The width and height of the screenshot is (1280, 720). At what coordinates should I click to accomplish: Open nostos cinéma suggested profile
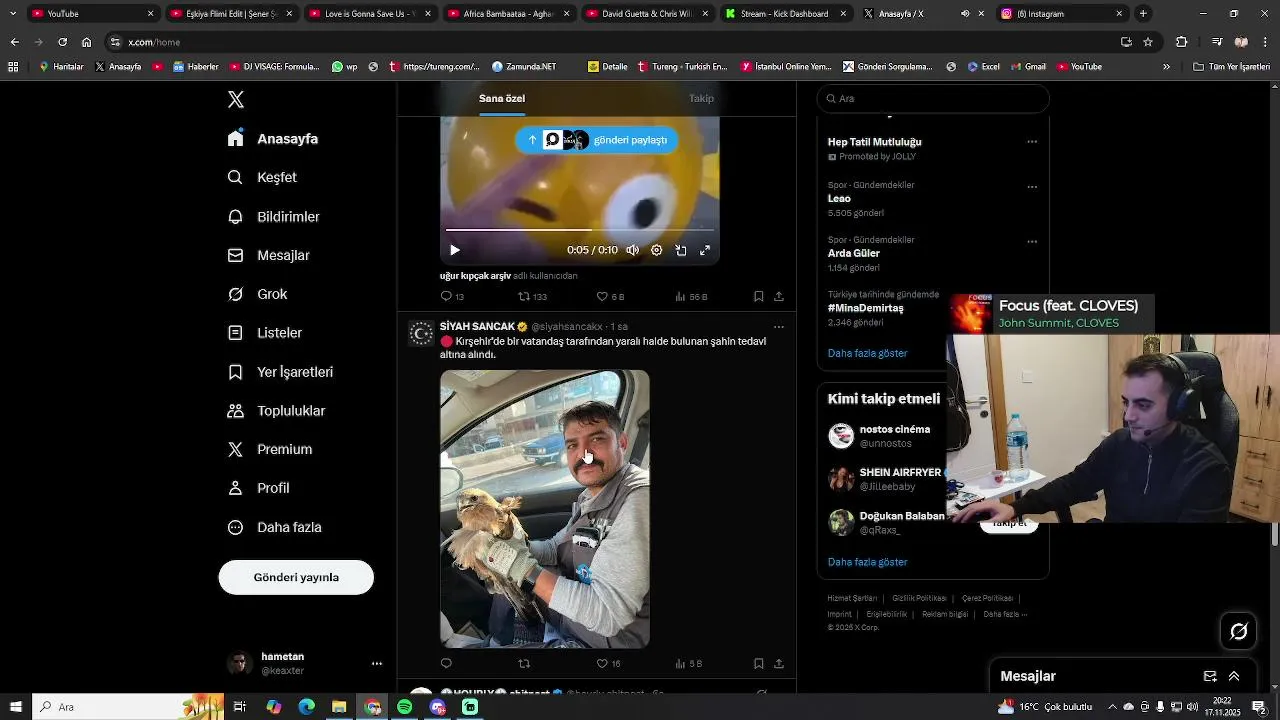click(895, 429)
